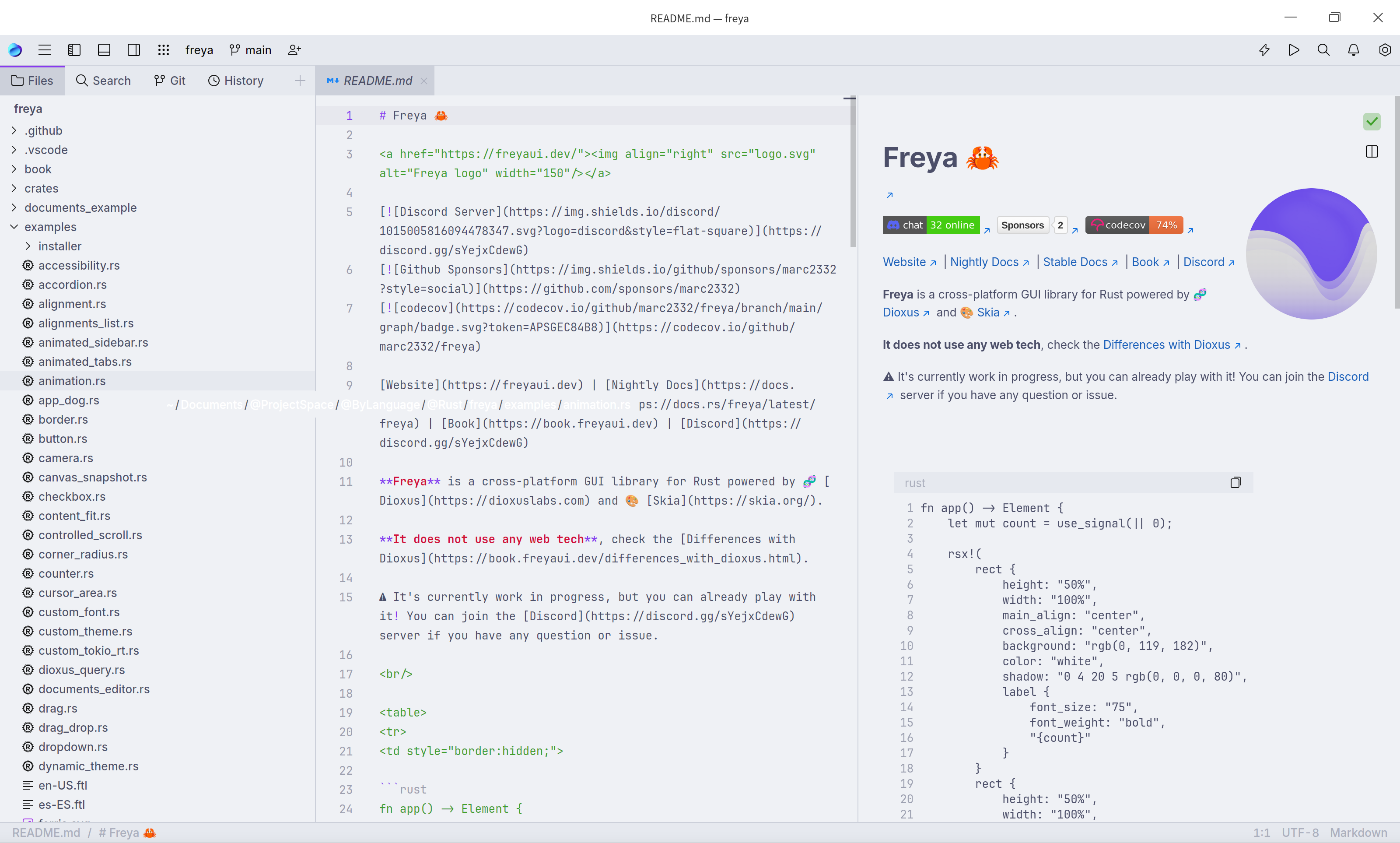Toggle the bottom panel
Viewport: 1400px width, 843px height.
click(104, 50)
